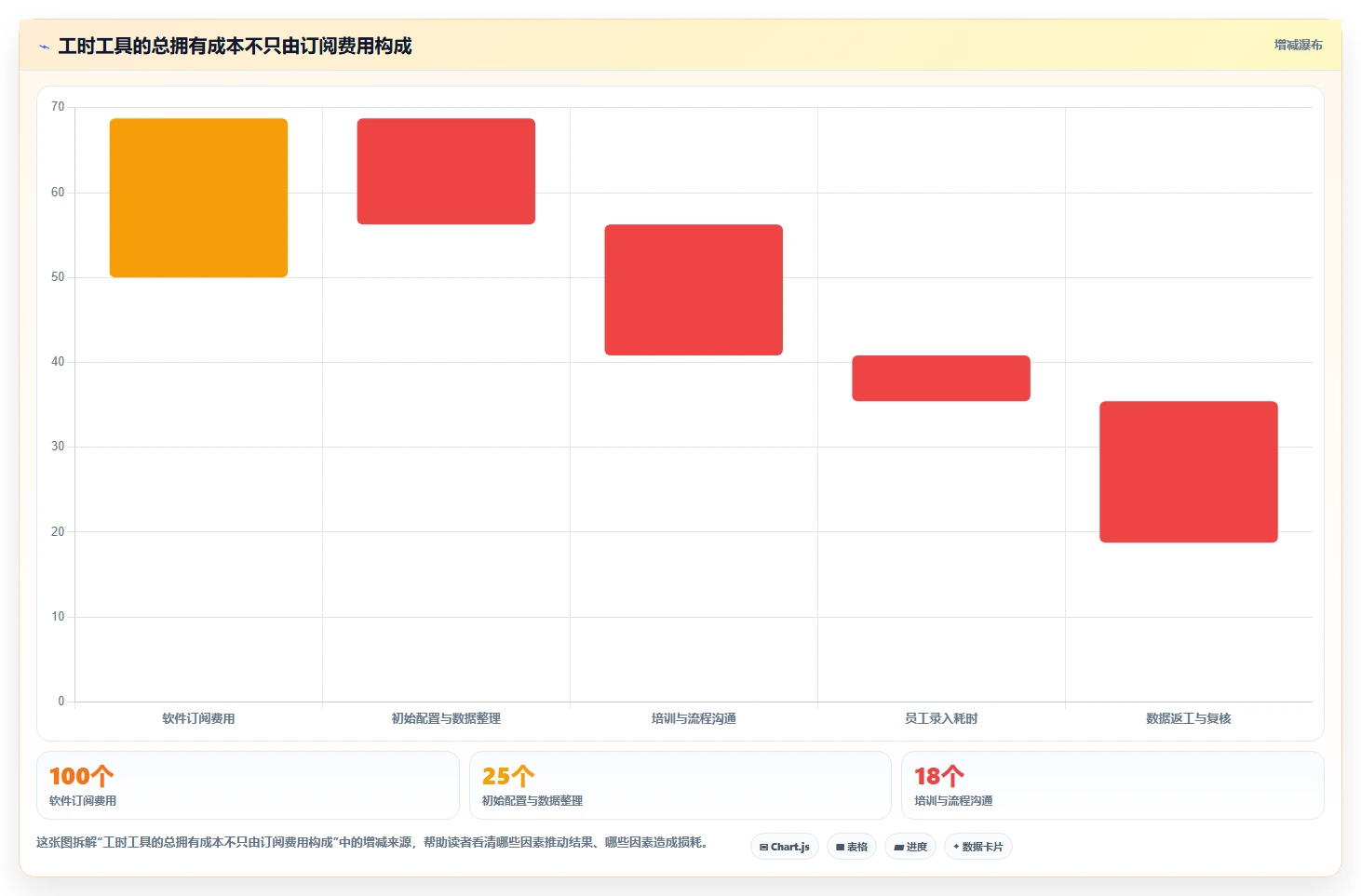The image size is (1361, 896).
Task: Click the 表格 tag chip
Action: point(852,847)
